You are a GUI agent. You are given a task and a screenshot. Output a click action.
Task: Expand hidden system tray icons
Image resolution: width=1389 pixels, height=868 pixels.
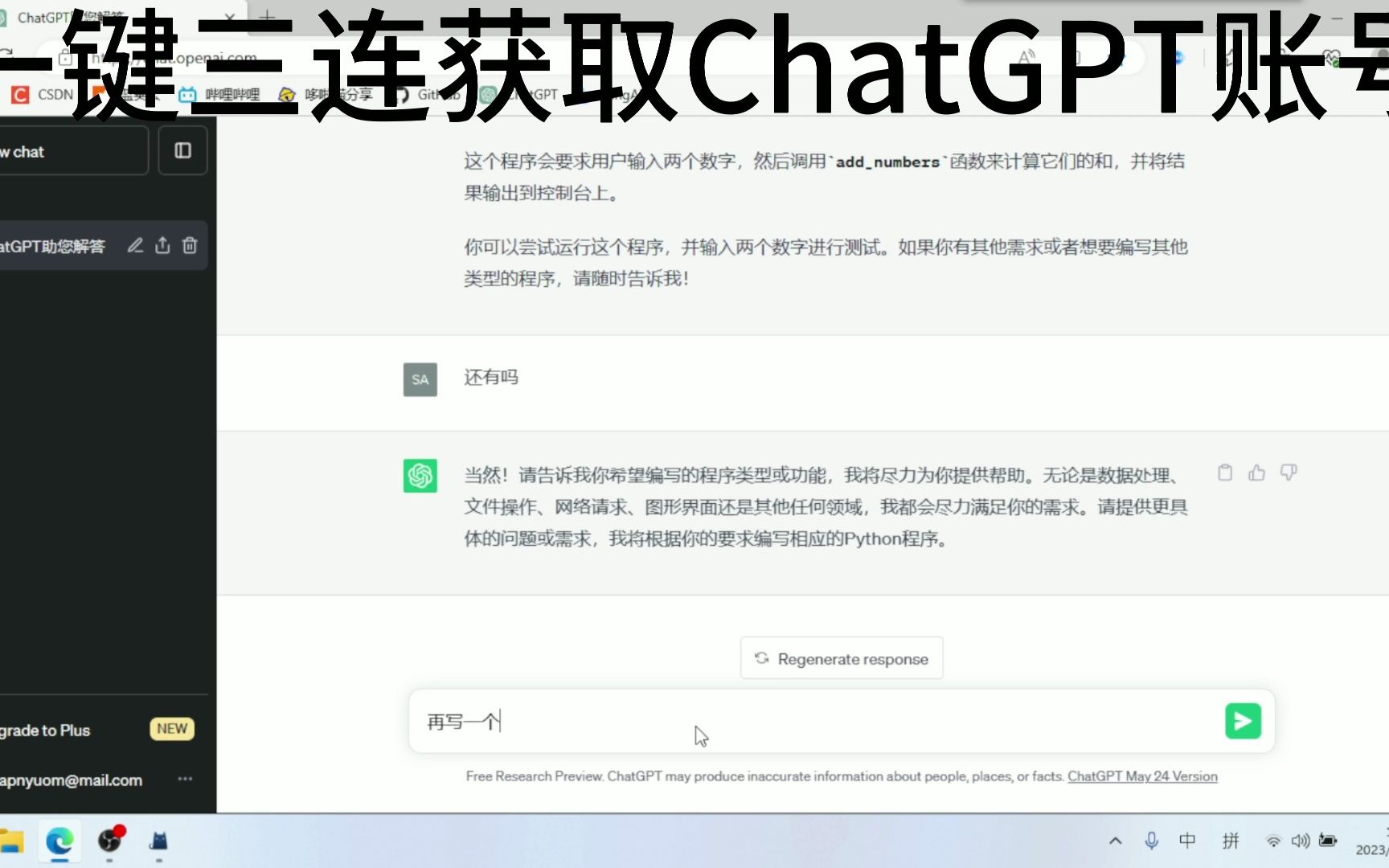click(x=1116, y=841)
